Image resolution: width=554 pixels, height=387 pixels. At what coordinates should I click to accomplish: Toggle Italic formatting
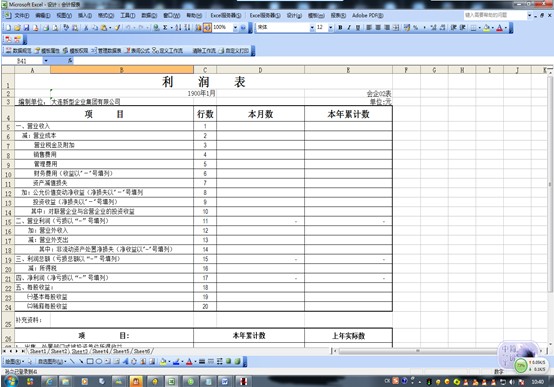[349, 27]
